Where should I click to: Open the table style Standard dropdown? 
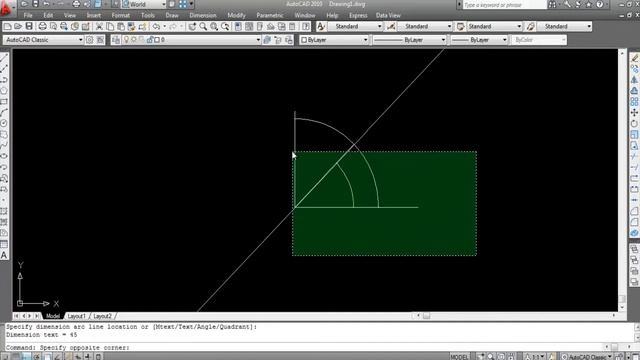coord(495,27)
